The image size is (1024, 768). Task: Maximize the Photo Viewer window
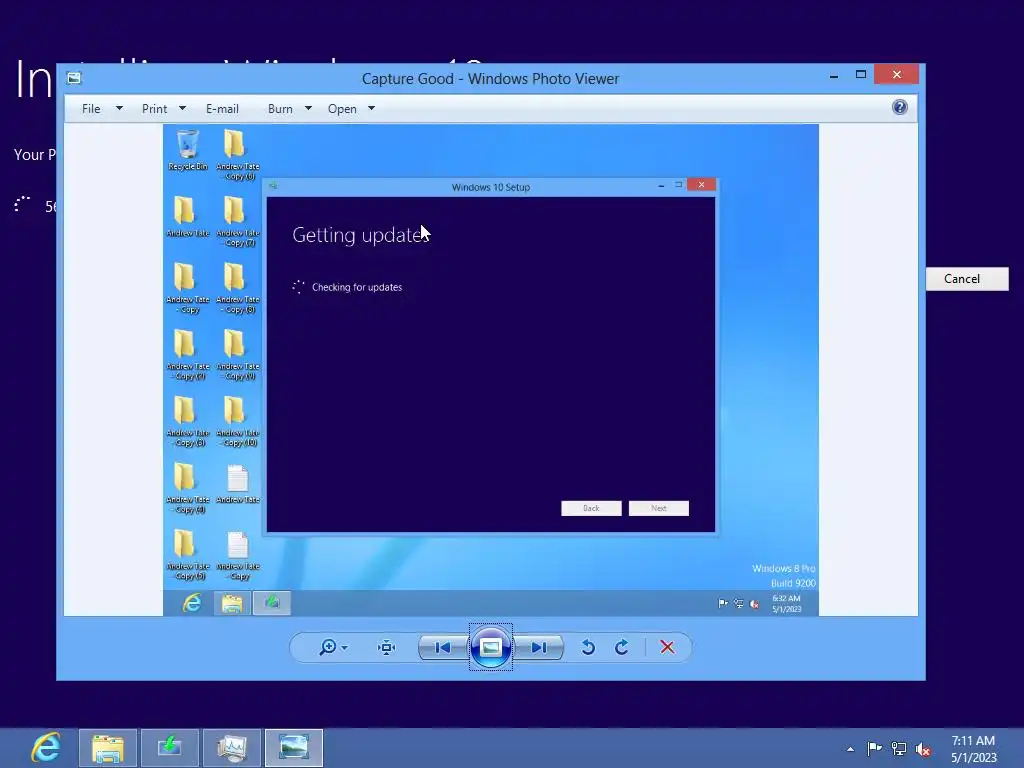pyautogui.click(x=861, y=75)
